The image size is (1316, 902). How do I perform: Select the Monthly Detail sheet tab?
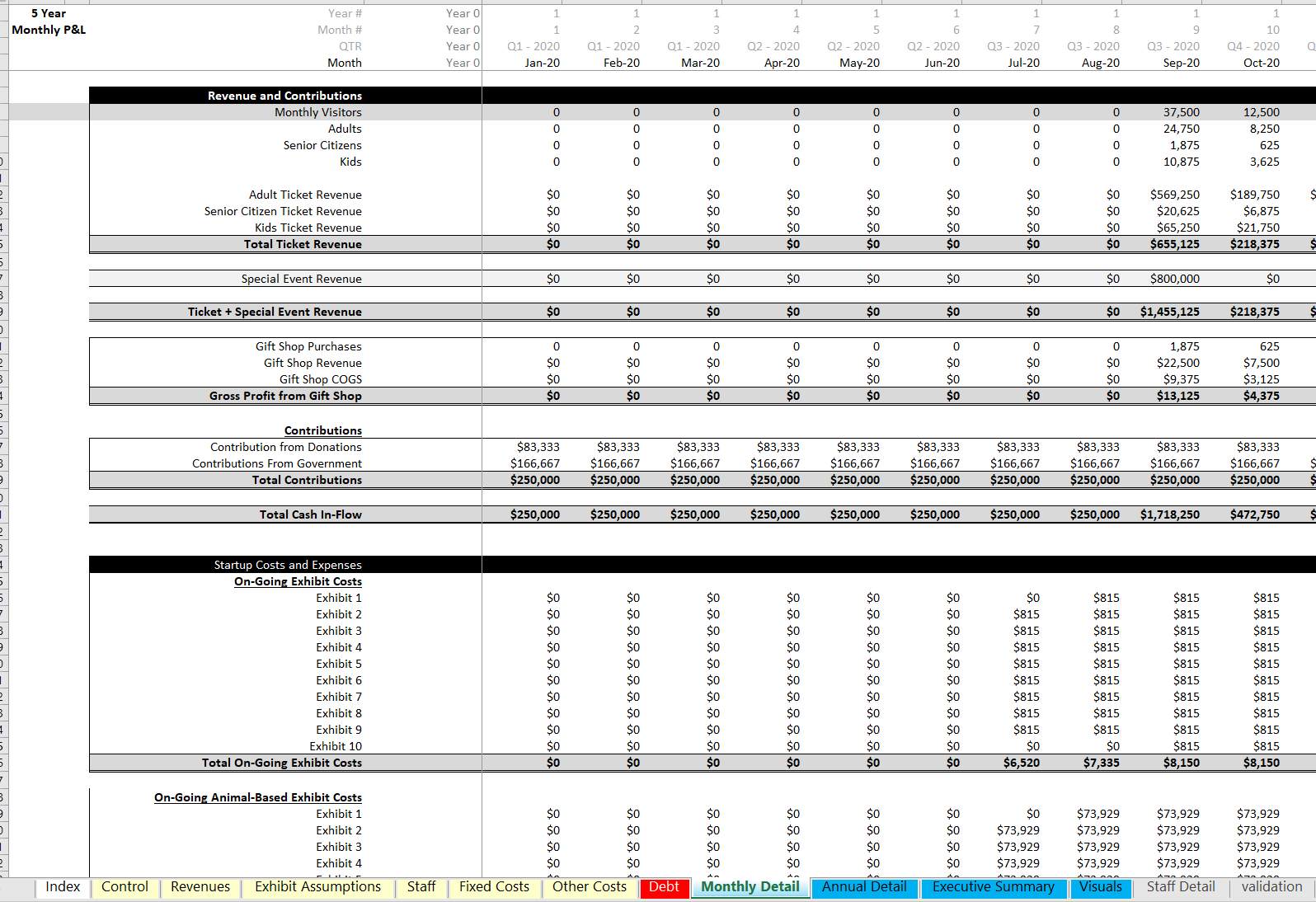tap(750, 887)
